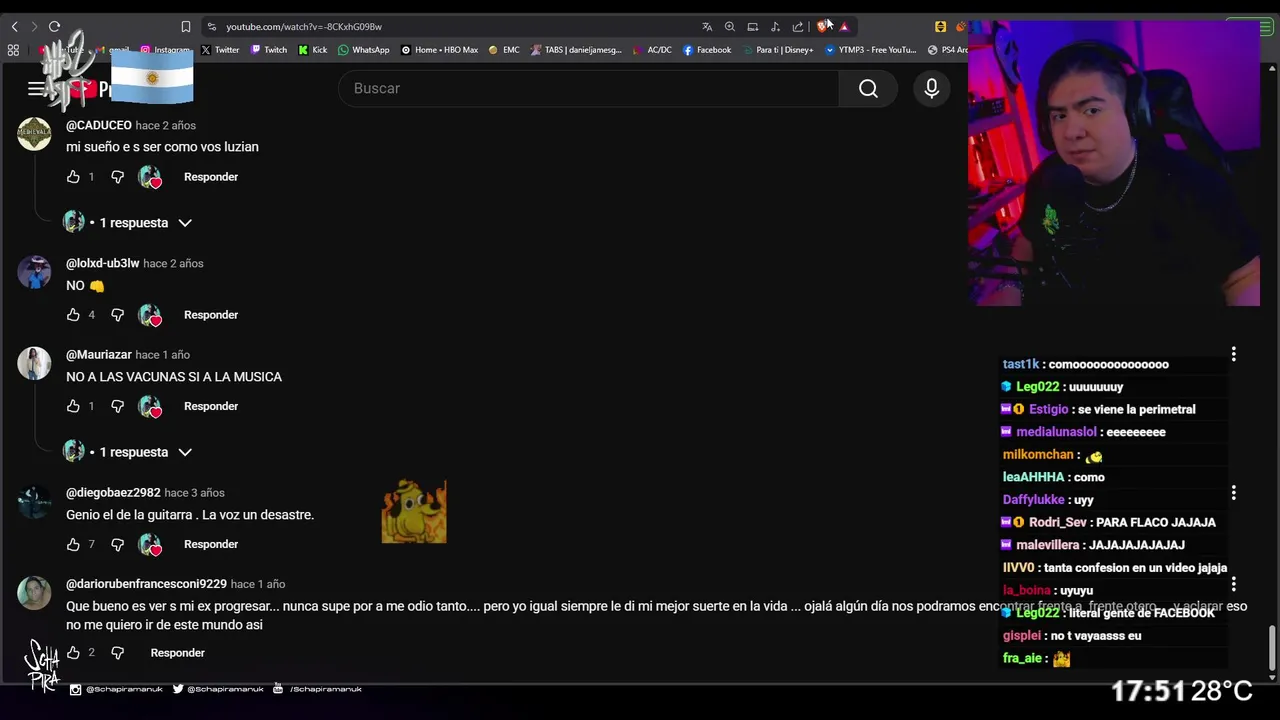Open the @lolxd-ub3lw username link
This screenshot has height=720, width=1280.
coord(102,264)
